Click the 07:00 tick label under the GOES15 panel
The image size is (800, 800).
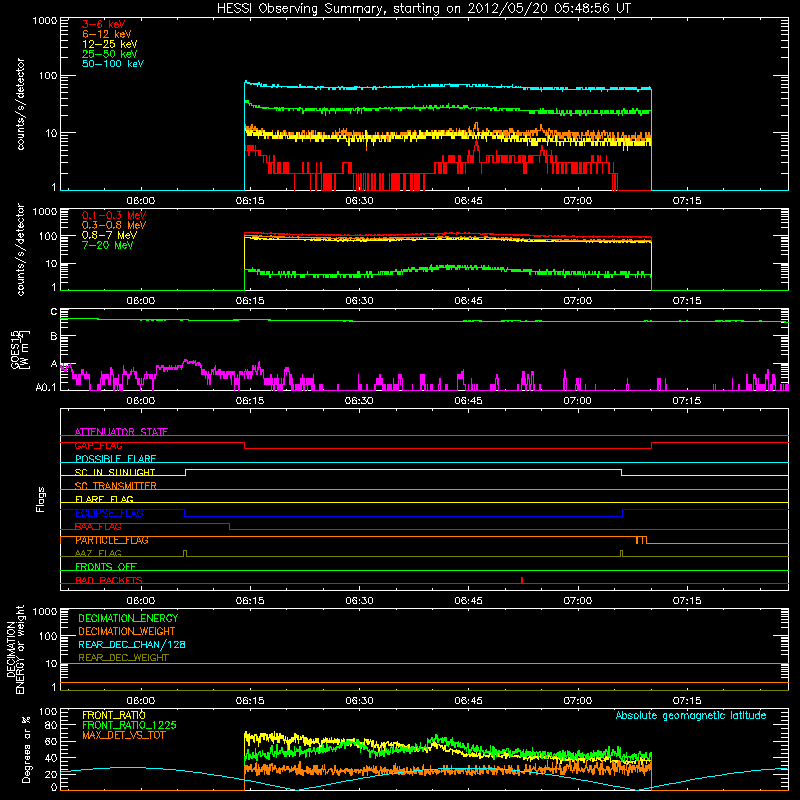578,401
